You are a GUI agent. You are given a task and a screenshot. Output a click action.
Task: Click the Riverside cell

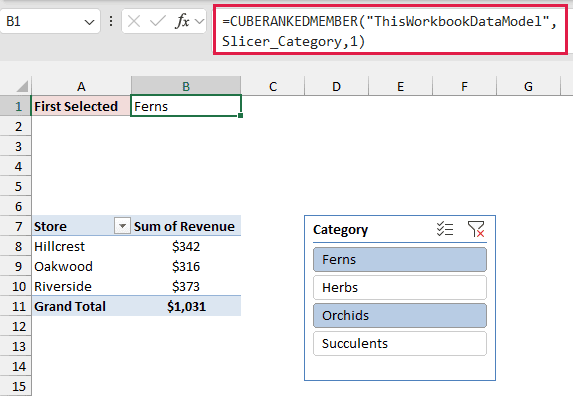click(81, 286)
